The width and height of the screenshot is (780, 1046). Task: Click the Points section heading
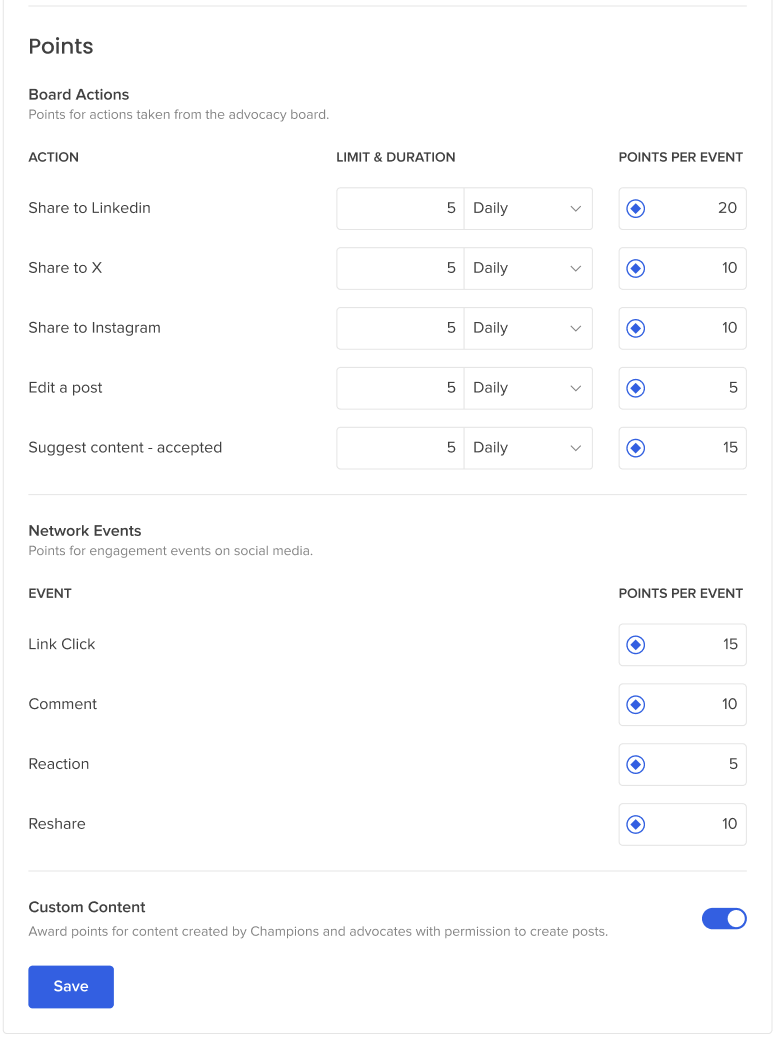[61, 46]
